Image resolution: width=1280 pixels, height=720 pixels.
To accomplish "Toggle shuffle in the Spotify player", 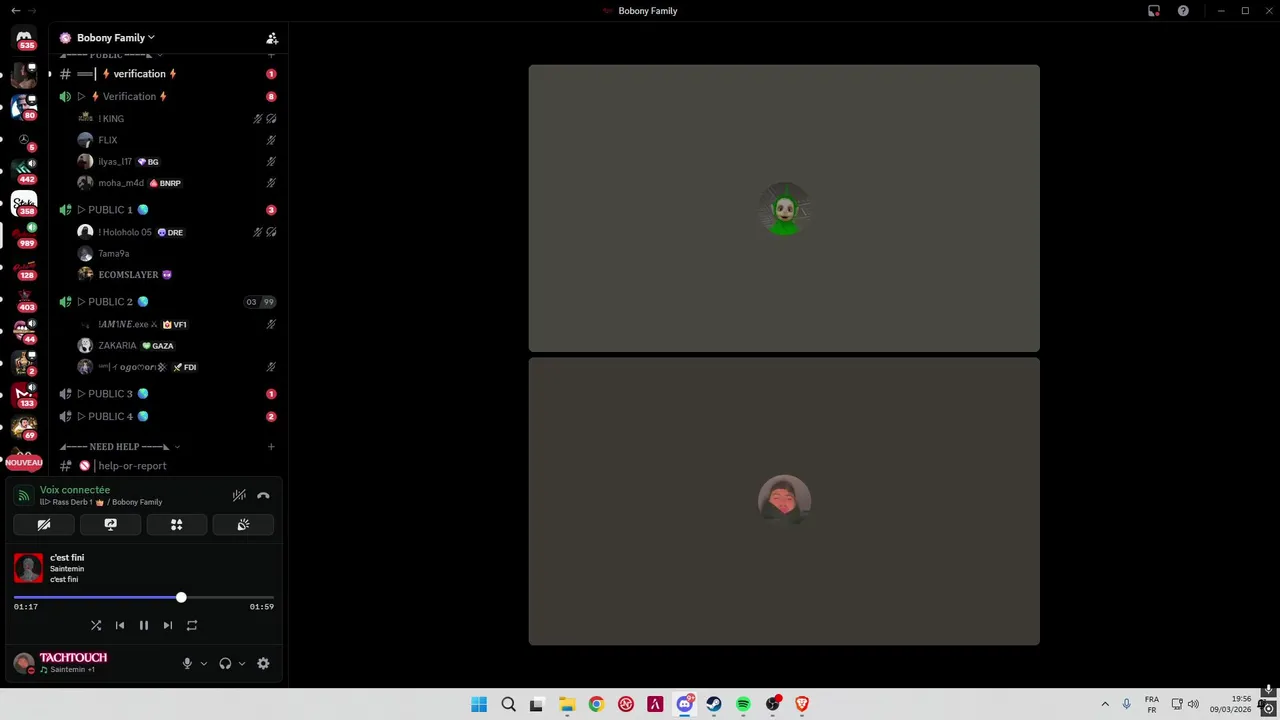I will (x=96, y=625).
